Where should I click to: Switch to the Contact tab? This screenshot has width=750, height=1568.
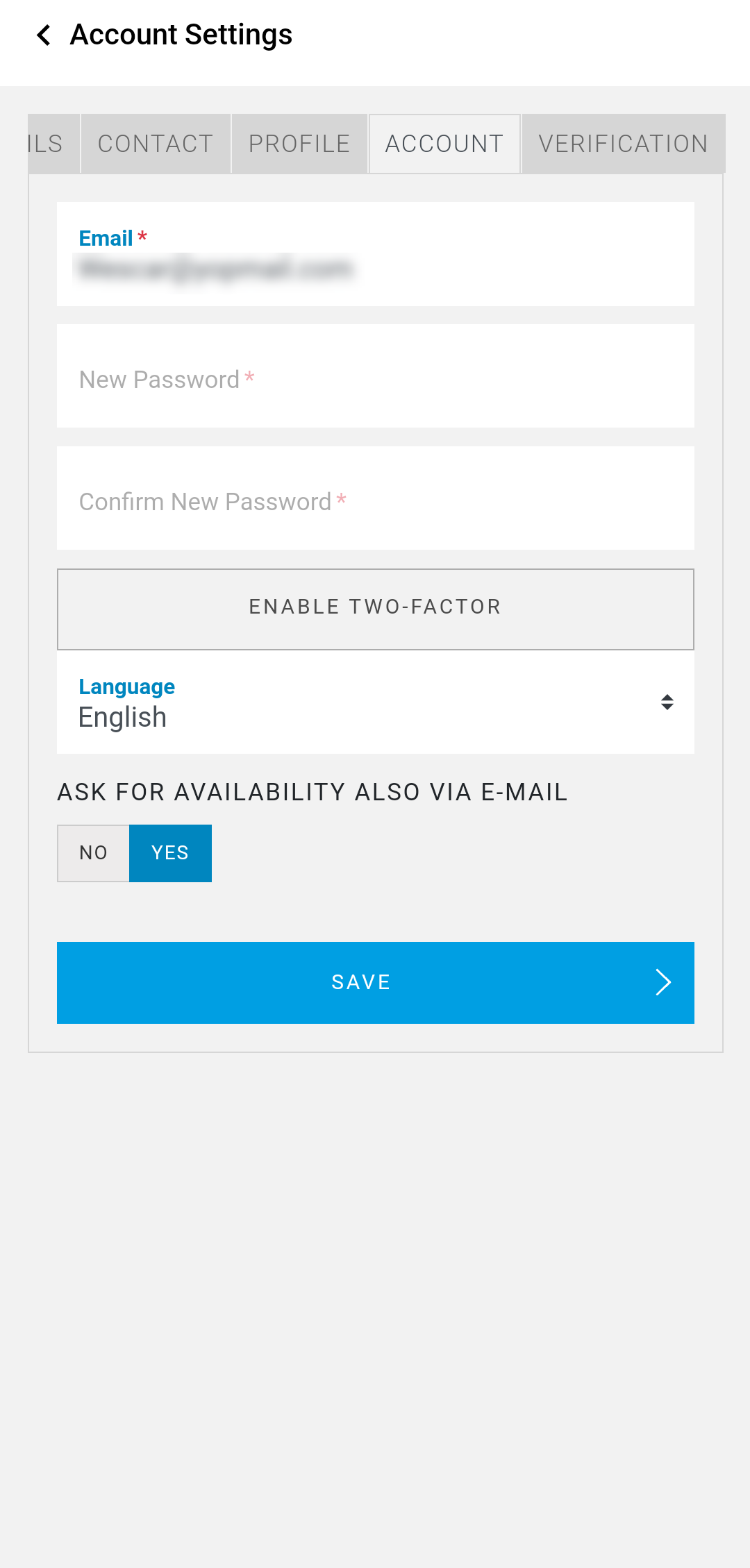click(x=156, y=144)
